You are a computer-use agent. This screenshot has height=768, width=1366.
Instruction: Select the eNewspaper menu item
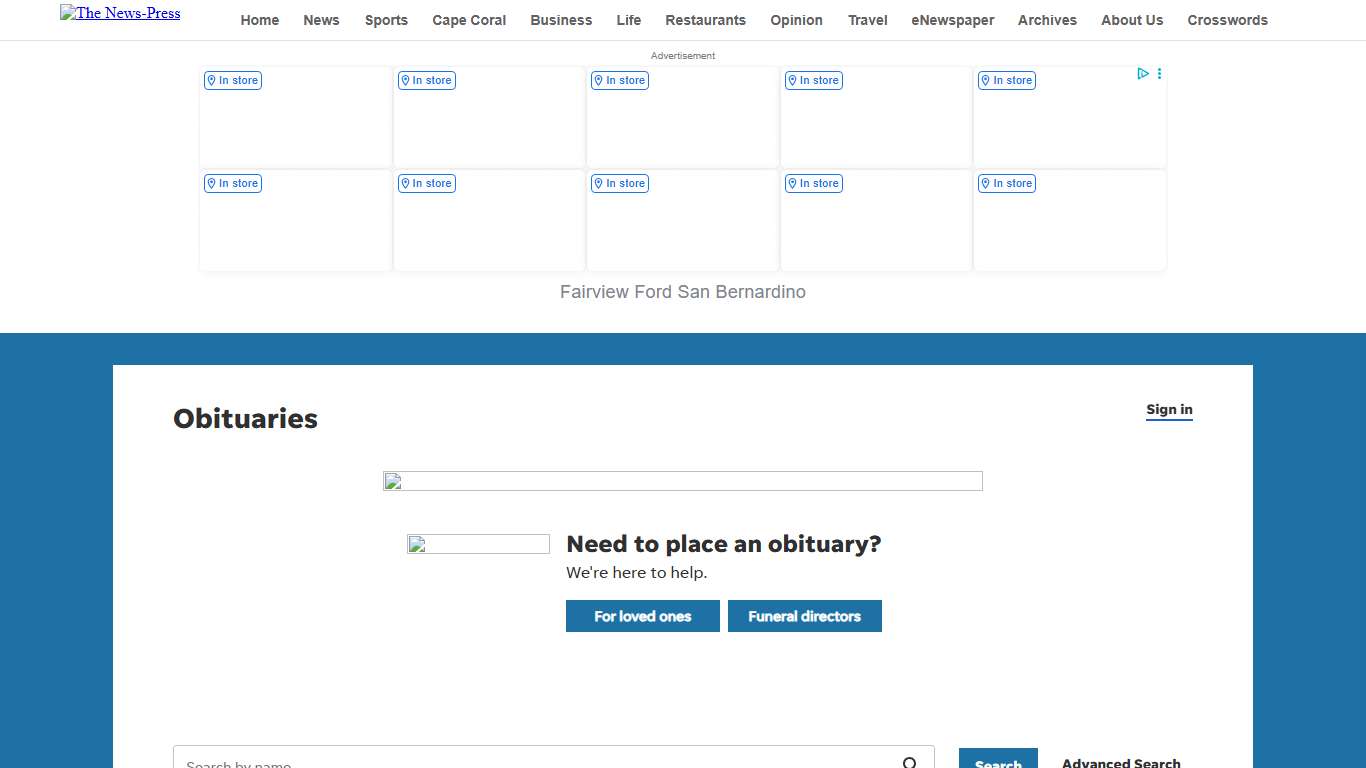[x=952, y=20]
